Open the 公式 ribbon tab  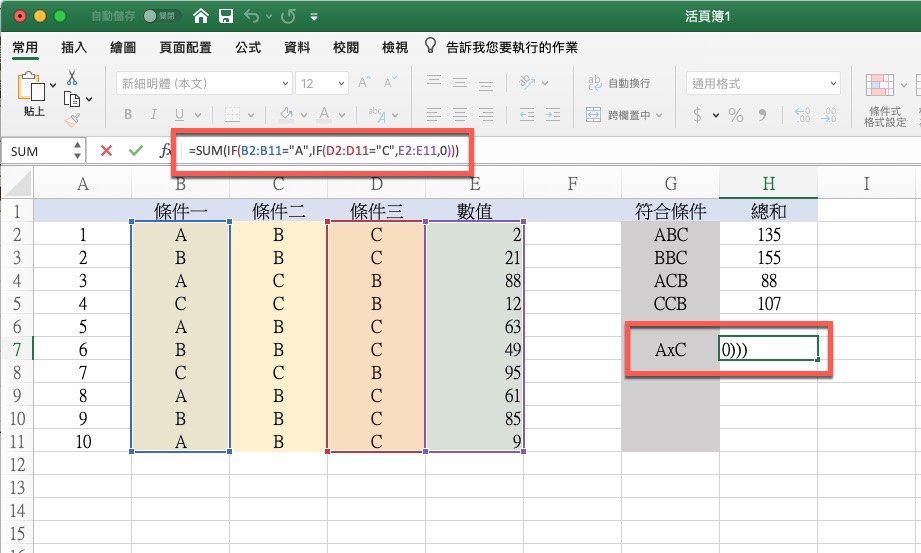(x=248, y=48)
